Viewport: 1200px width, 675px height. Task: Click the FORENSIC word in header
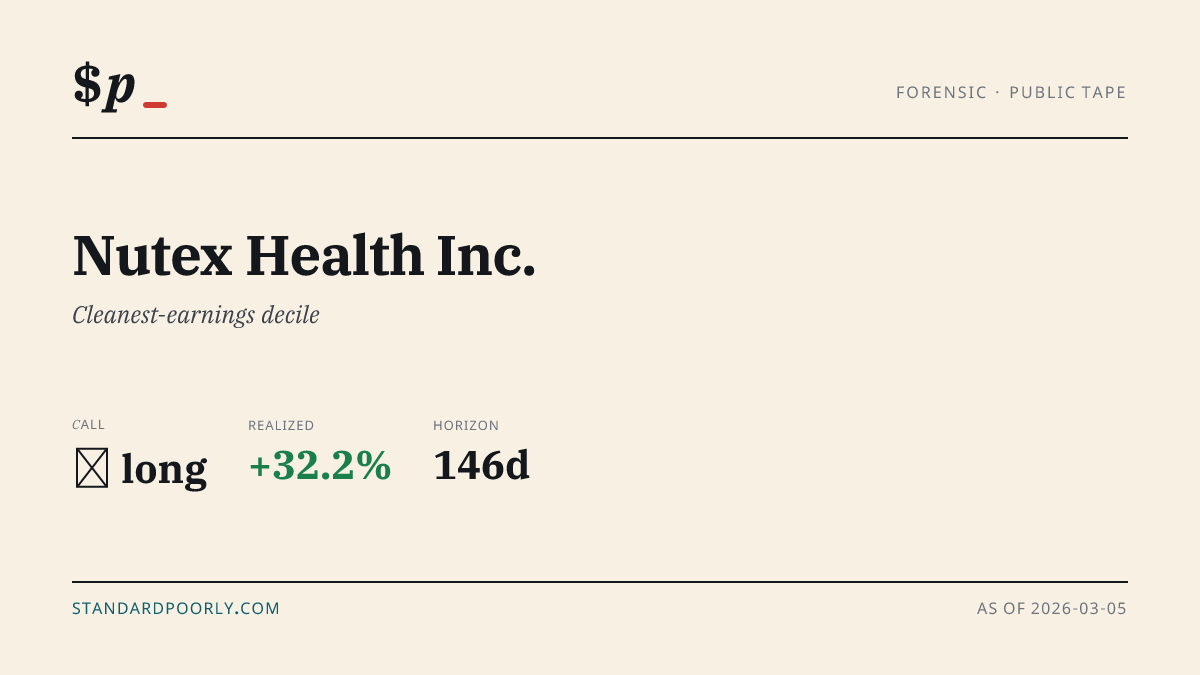click(940, 92)
